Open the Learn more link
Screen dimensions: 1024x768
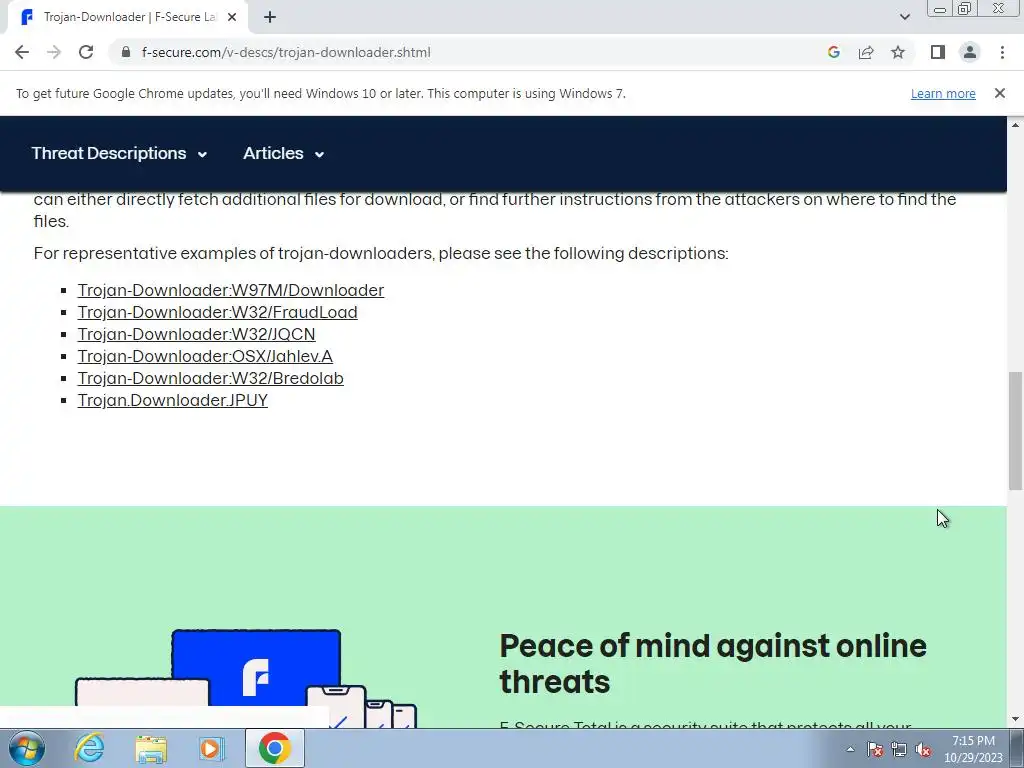pos(943,93)
